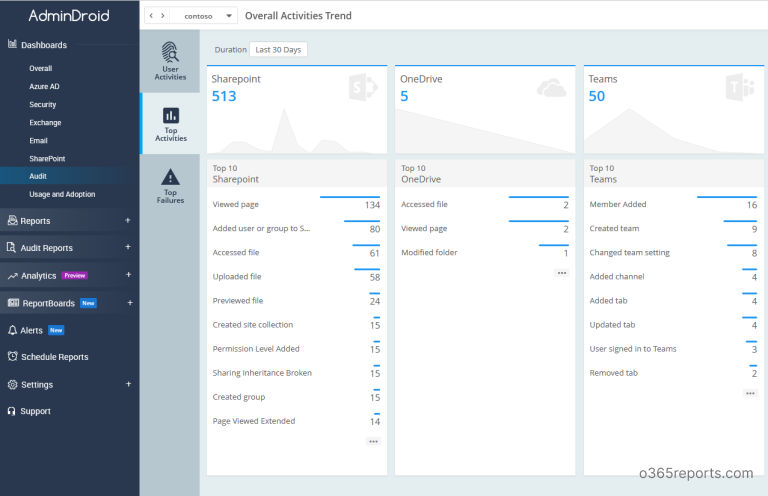Expand Settings plus sign
This screenshot has width=768, height=496.
[x=128, y=384]
